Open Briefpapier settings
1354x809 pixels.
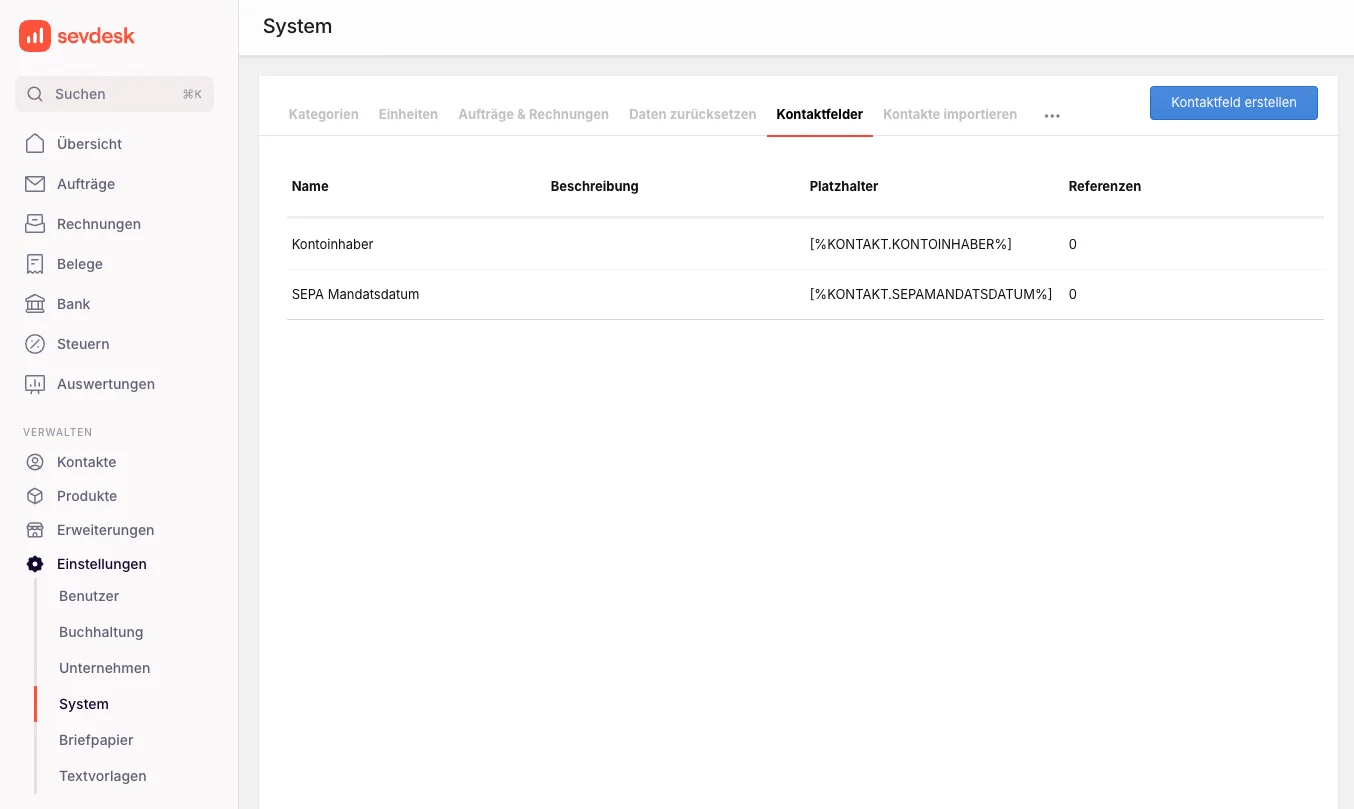coord(96,740)
